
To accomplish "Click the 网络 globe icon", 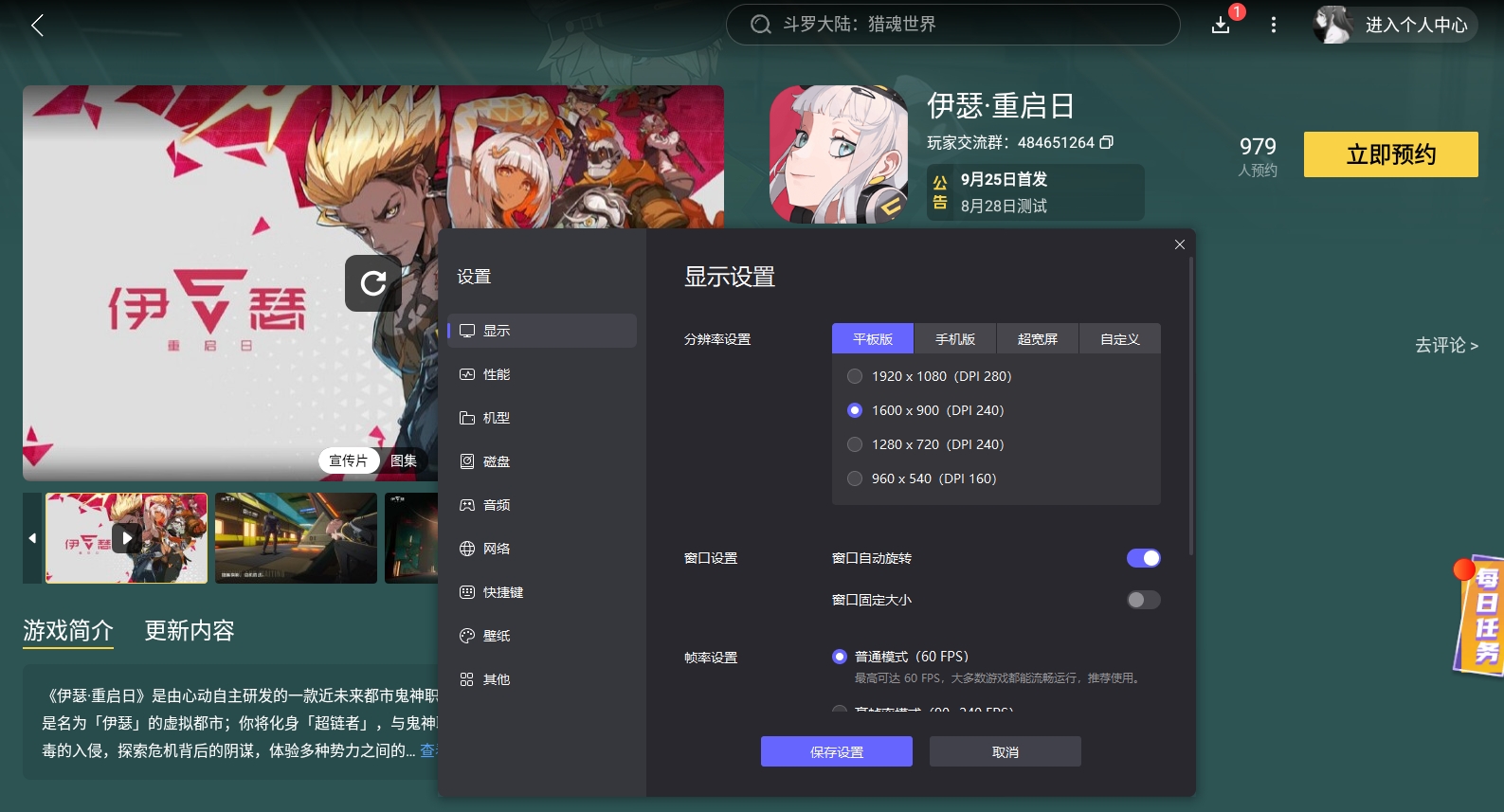I will tap(467, 549).
